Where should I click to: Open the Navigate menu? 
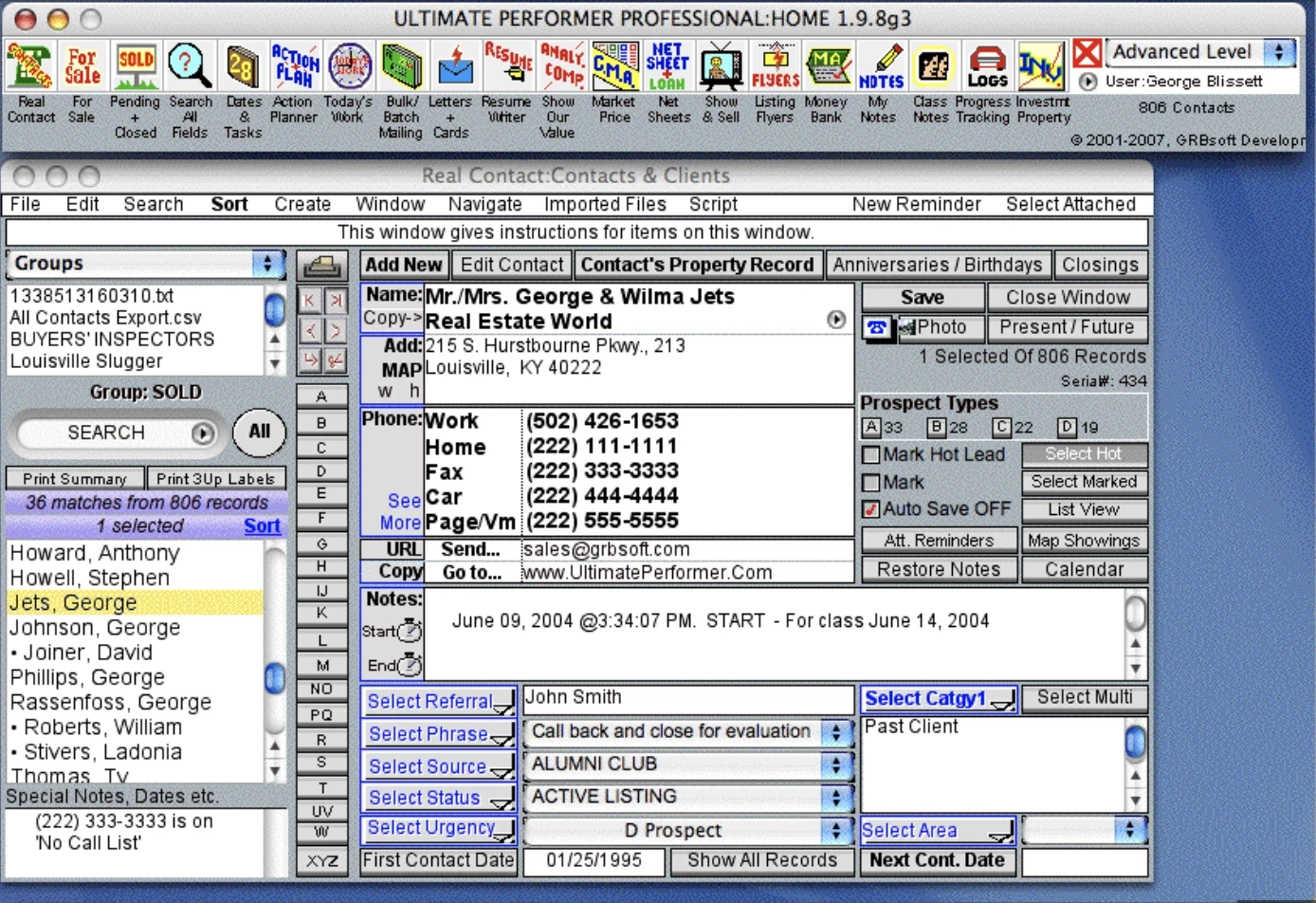(484, 204)
